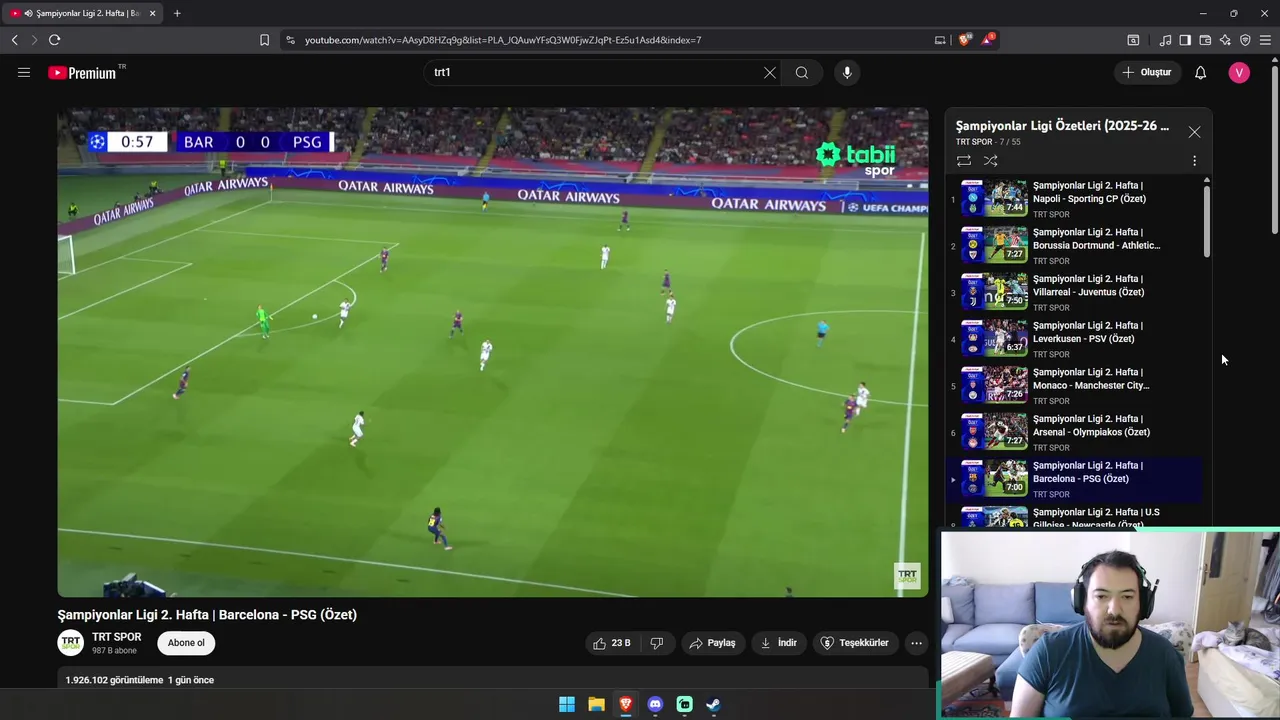Click the Teşekkürler thanks button

855,643
